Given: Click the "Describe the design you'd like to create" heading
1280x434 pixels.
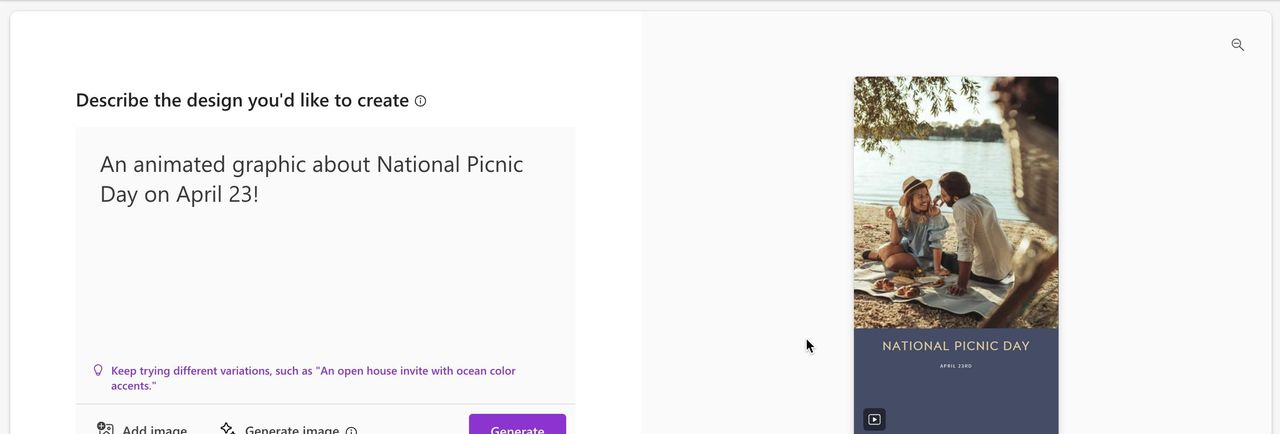Looking at the screenshot, I should pos(242,101).
